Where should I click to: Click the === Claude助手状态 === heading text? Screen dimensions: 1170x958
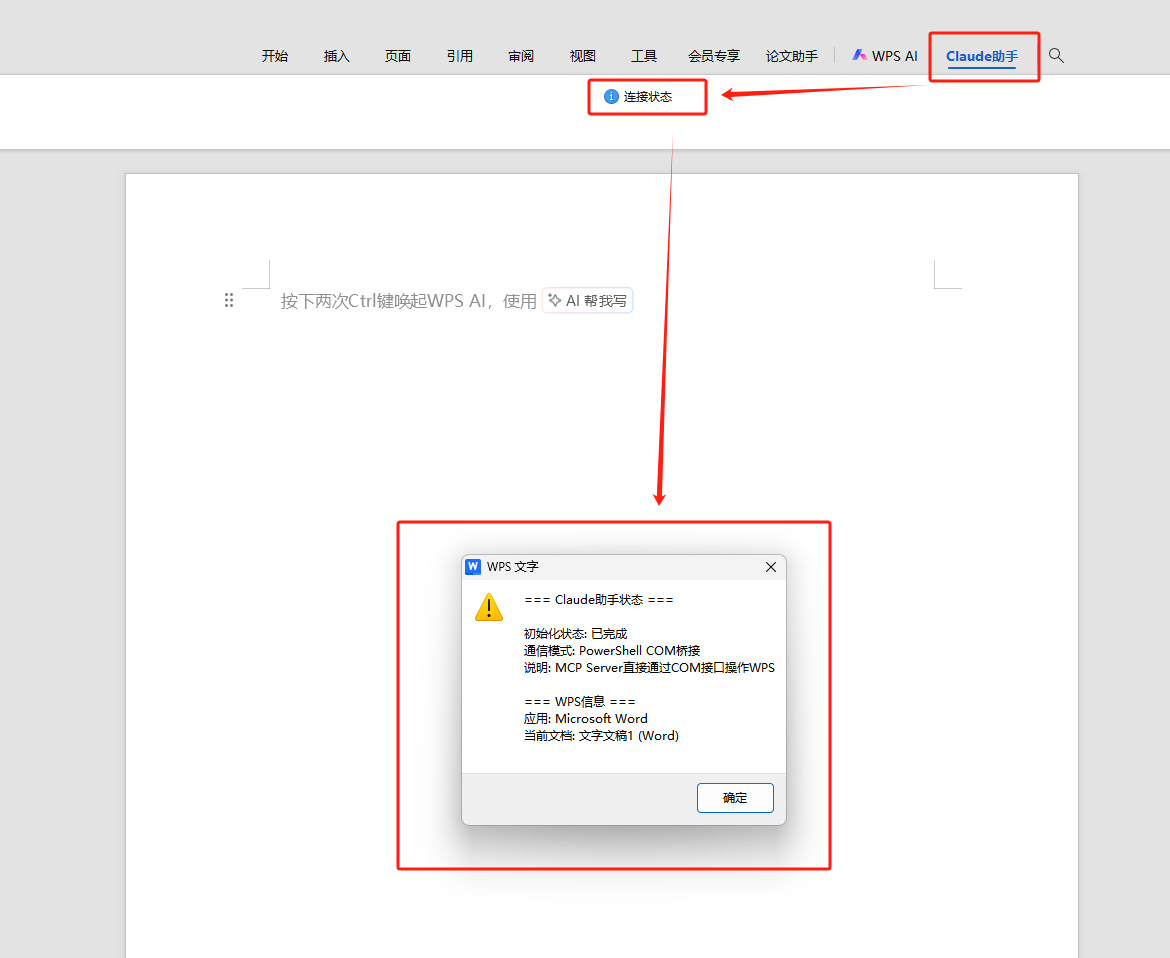tap(598, 600)
